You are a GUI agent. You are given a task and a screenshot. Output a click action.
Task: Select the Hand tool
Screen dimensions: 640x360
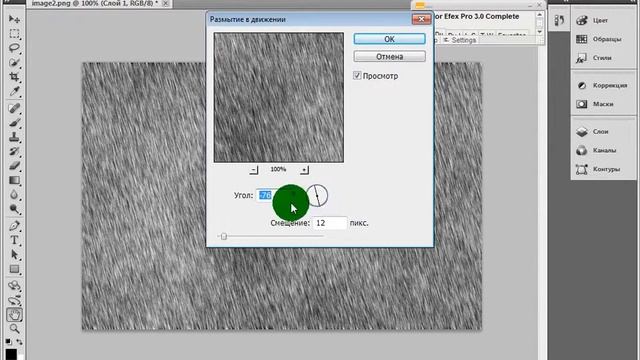[x=14, y=315]
